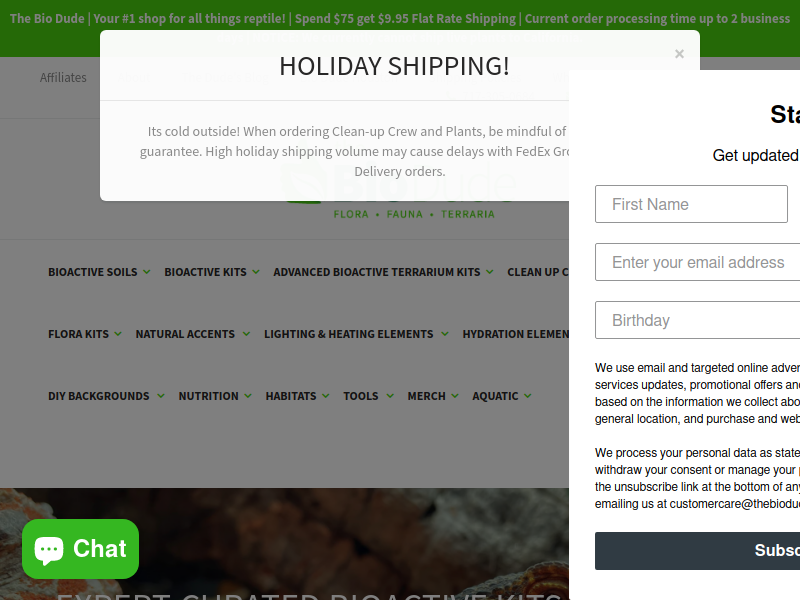Close the Holiday Shipping popup

tap(679, 54)
